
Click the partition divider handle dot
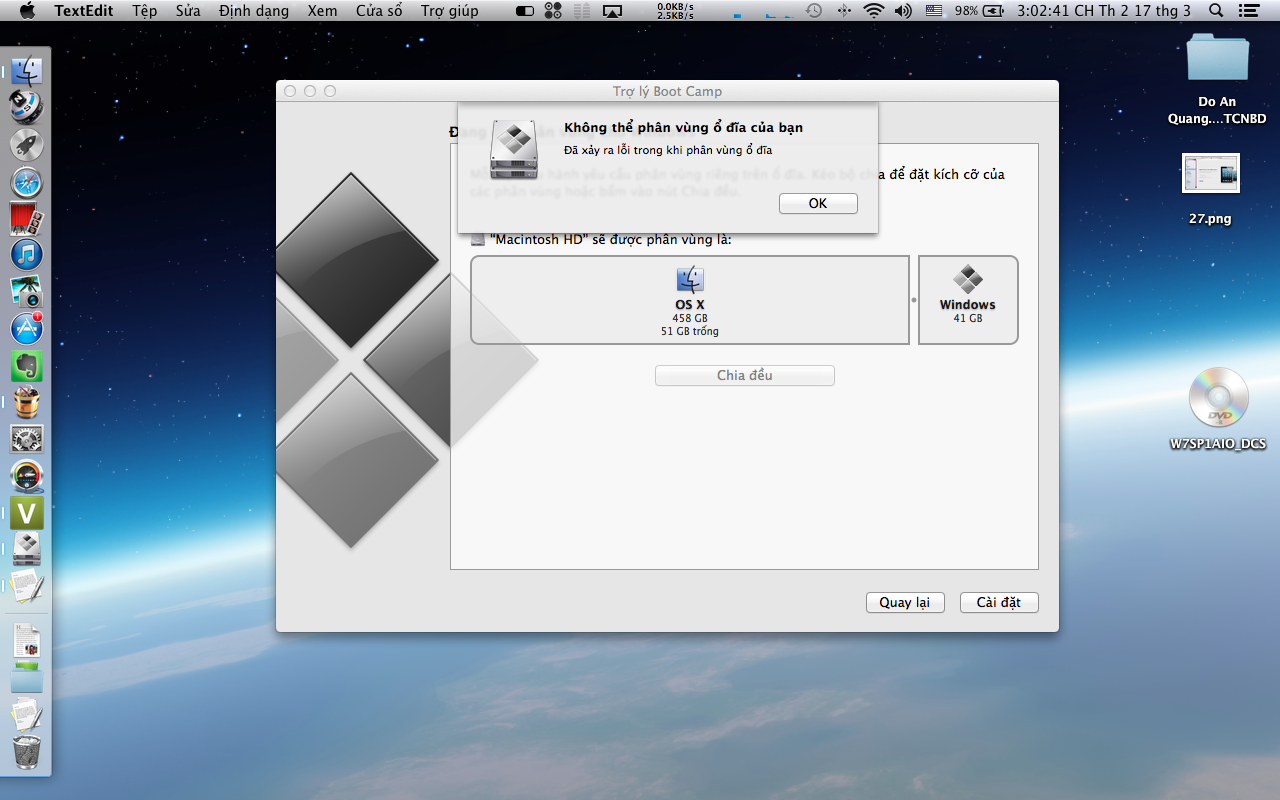click(x=914, y=300)
